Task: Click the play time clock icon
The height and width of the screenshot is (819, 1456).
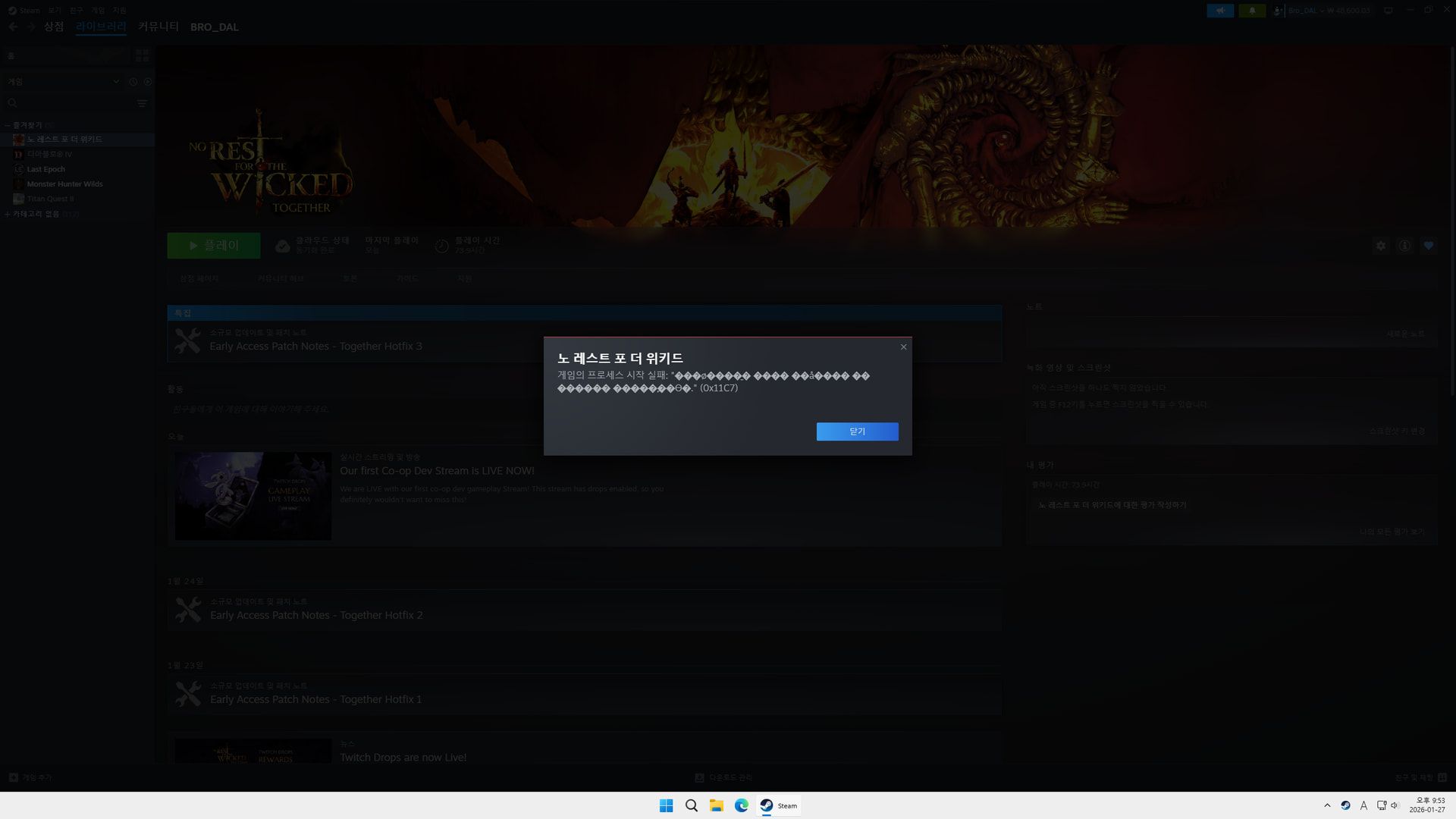Action: (x=442, y=246)
